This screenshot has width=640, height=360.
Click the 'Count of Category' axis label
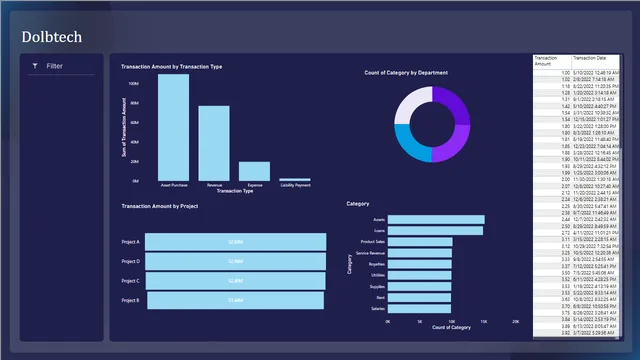[451, 327]
